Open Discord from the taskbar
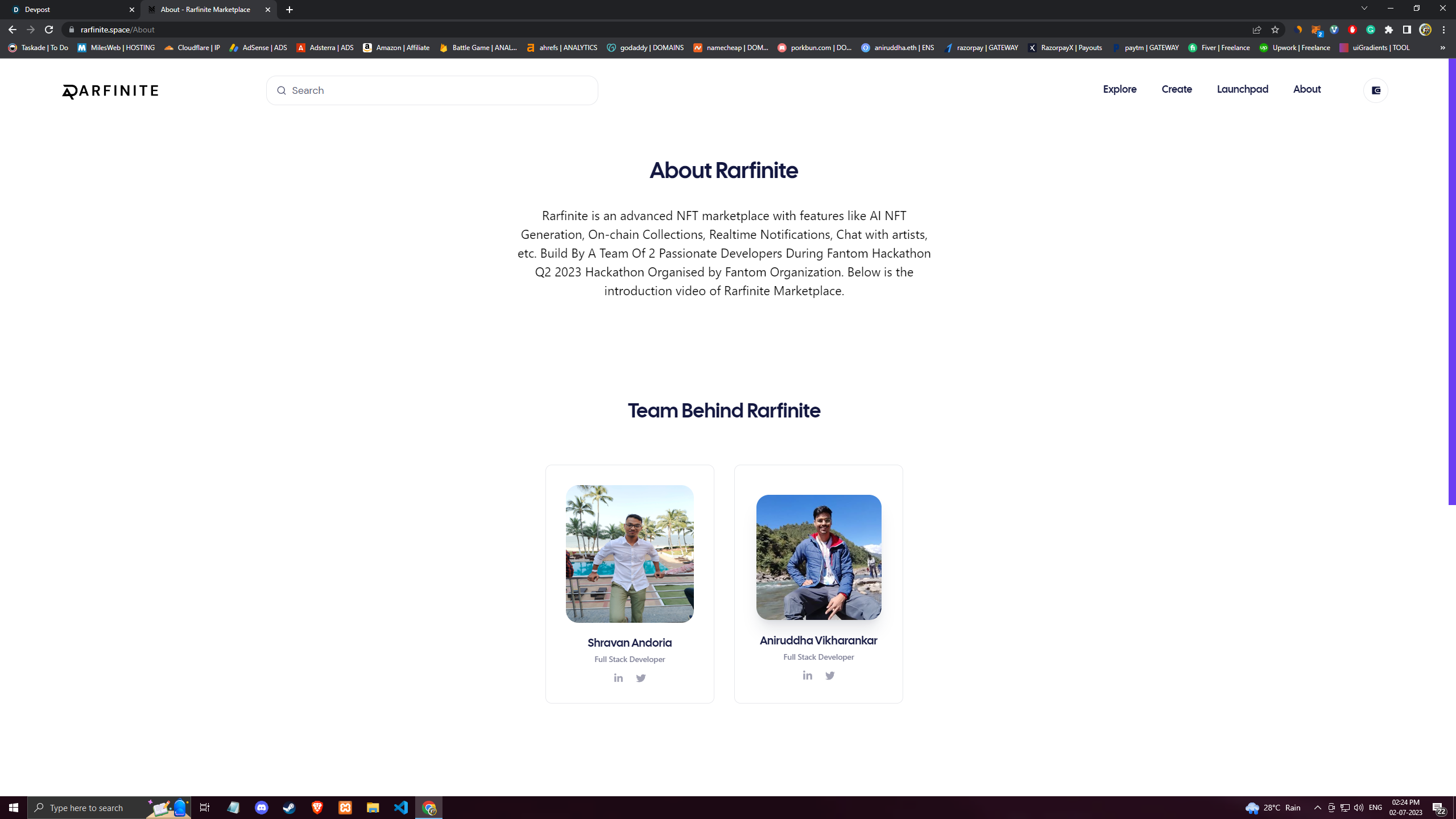Screen dimensions: 1456x819 pos(262,808)
